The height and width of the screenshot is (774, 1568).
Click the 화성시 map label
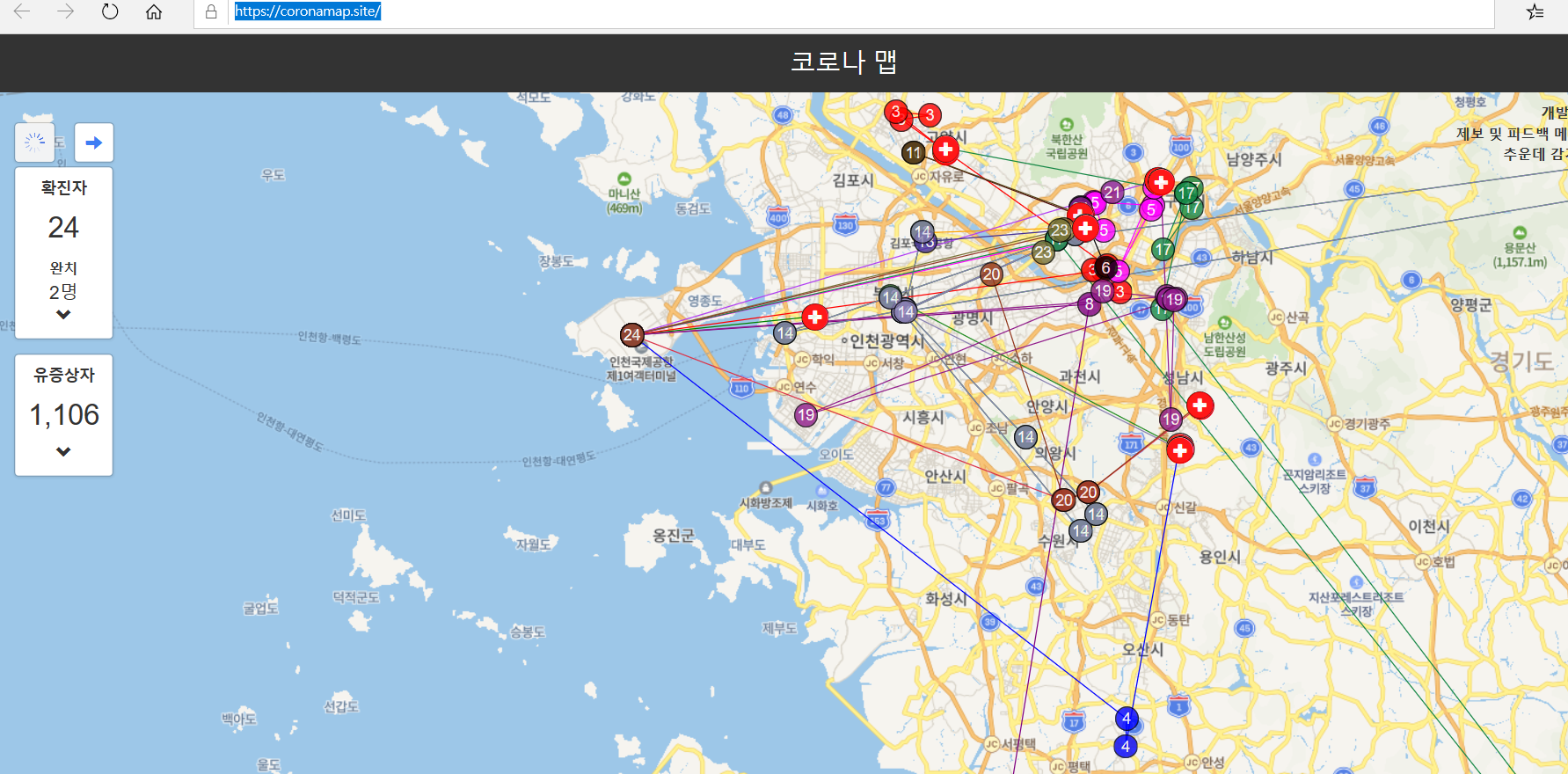point(946,599)
